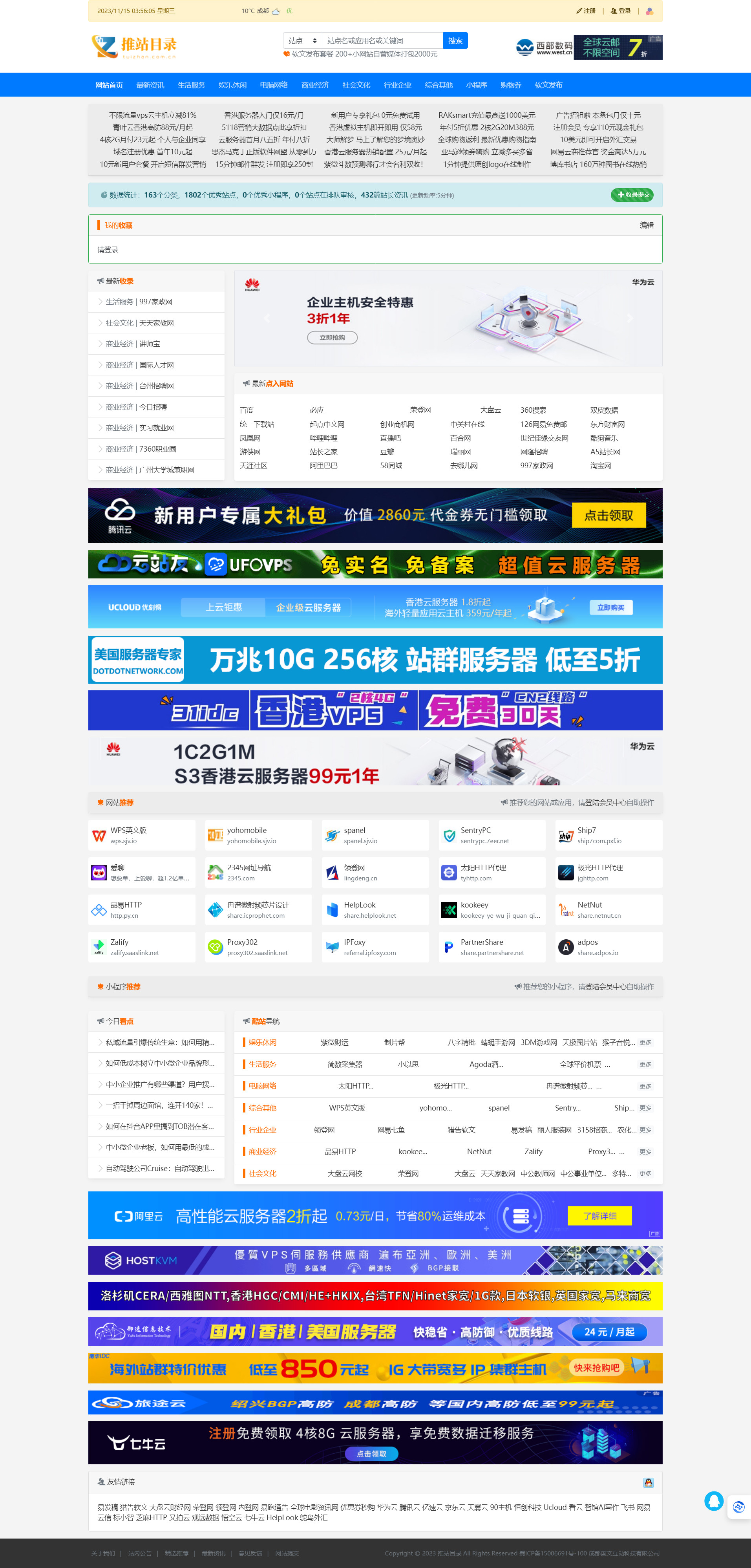Open 最新资讯 nav item
The height and width of the screenshot is (1568, 751).
pos(150,85)
